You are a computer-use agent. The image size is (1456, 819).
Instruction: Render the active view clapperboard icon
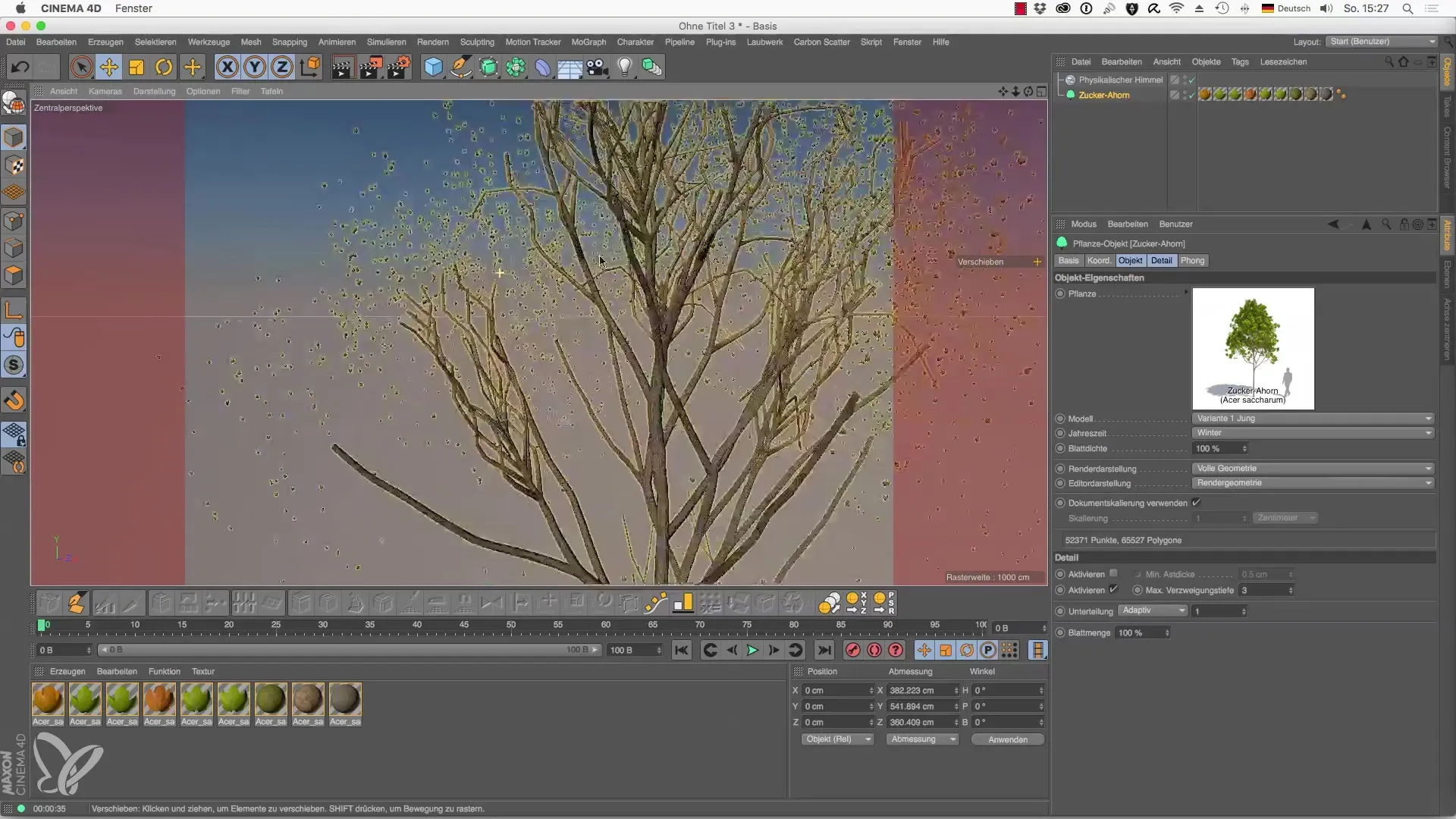click(x=342, y=67)
